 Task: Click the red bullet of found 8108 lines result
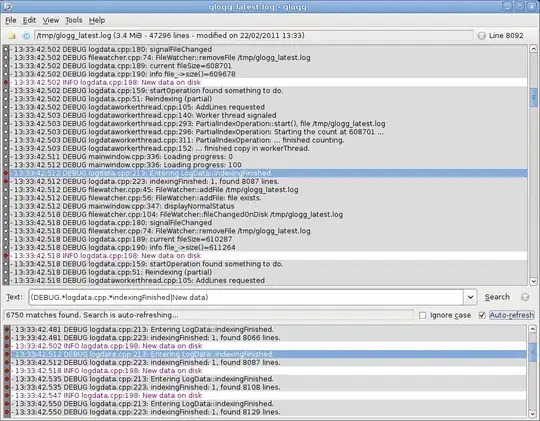(x=7, y=387)
